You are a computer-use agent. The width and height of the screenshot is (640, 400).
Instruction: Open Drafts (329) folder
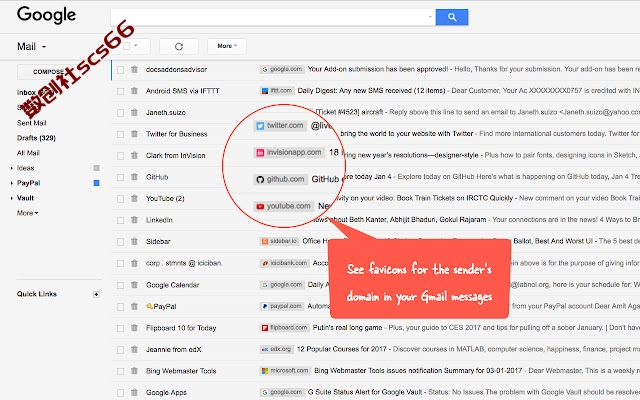[x=36, y=138]
